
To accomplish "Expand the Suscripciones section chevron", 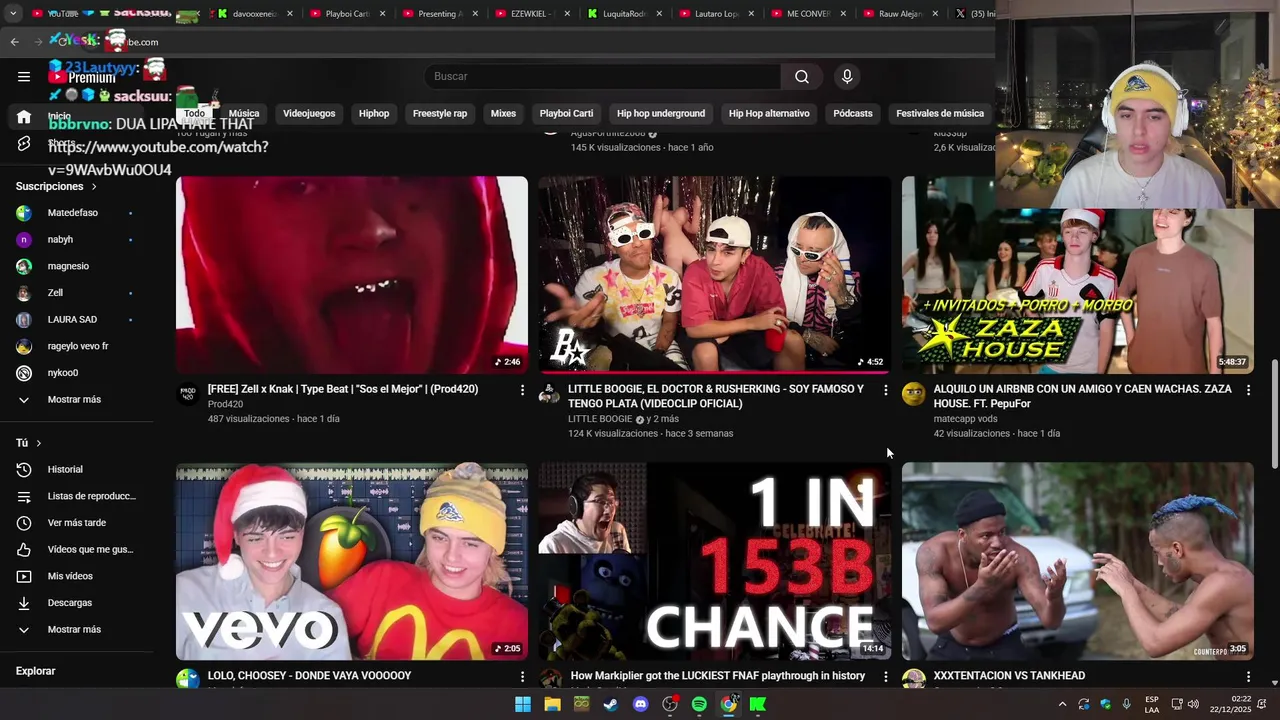I will tap(94, 187).
